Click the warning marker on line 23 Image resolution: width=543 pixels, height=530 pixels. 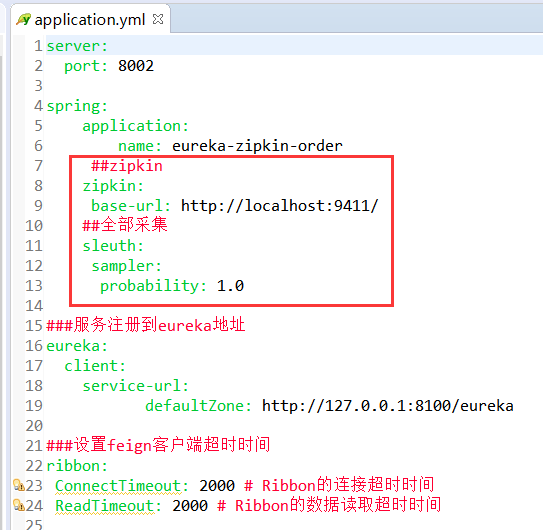click(18, 485)
